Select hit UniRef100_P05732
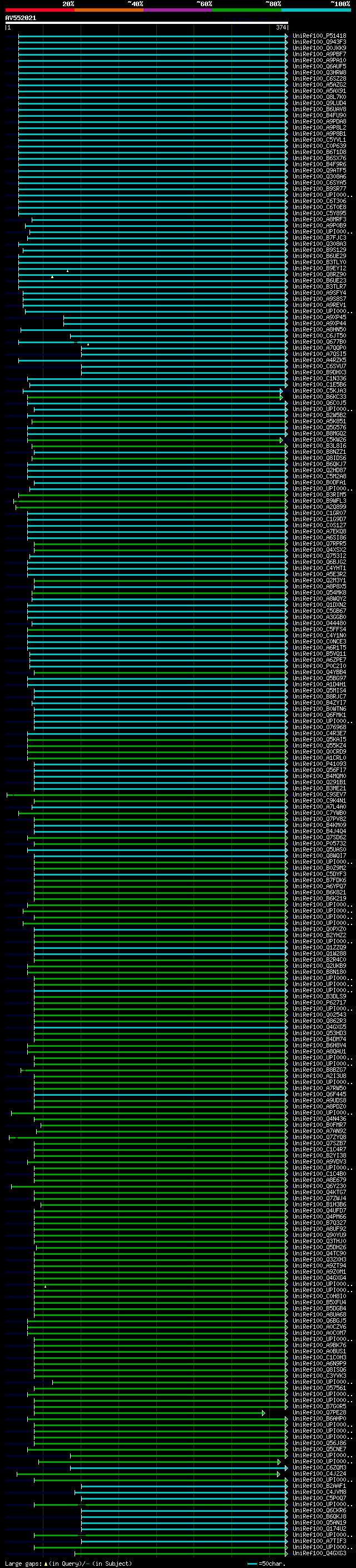The height and width of the screenshot is (1568, 356). [x=319, y=844]
